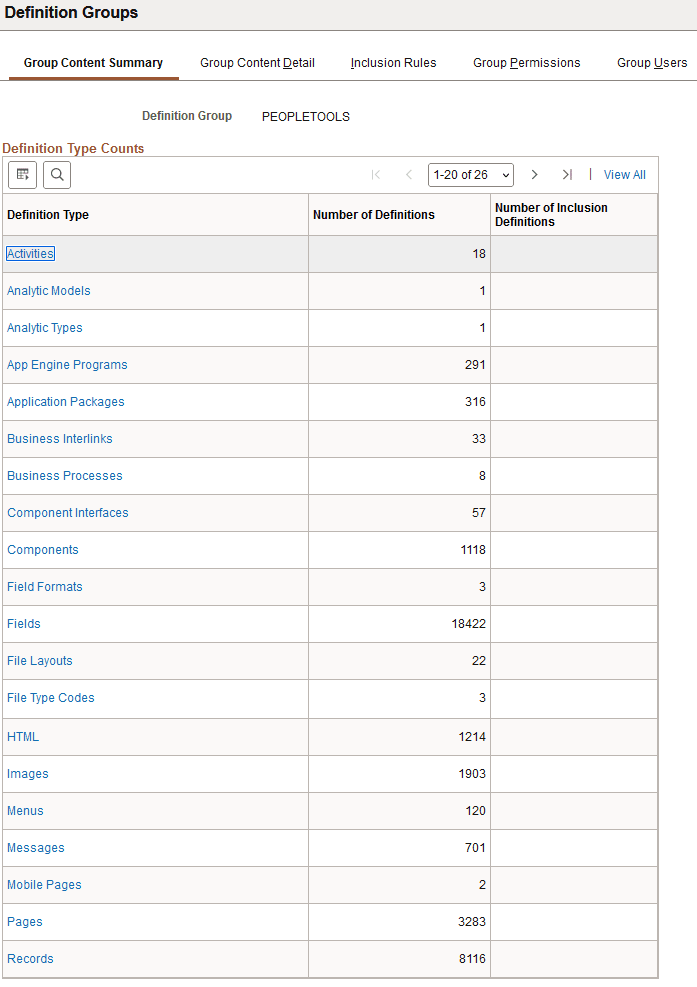The height and width of the screenshot is (987, 697).
Task: Open the Fields definition type link
Action: (23, 623)
